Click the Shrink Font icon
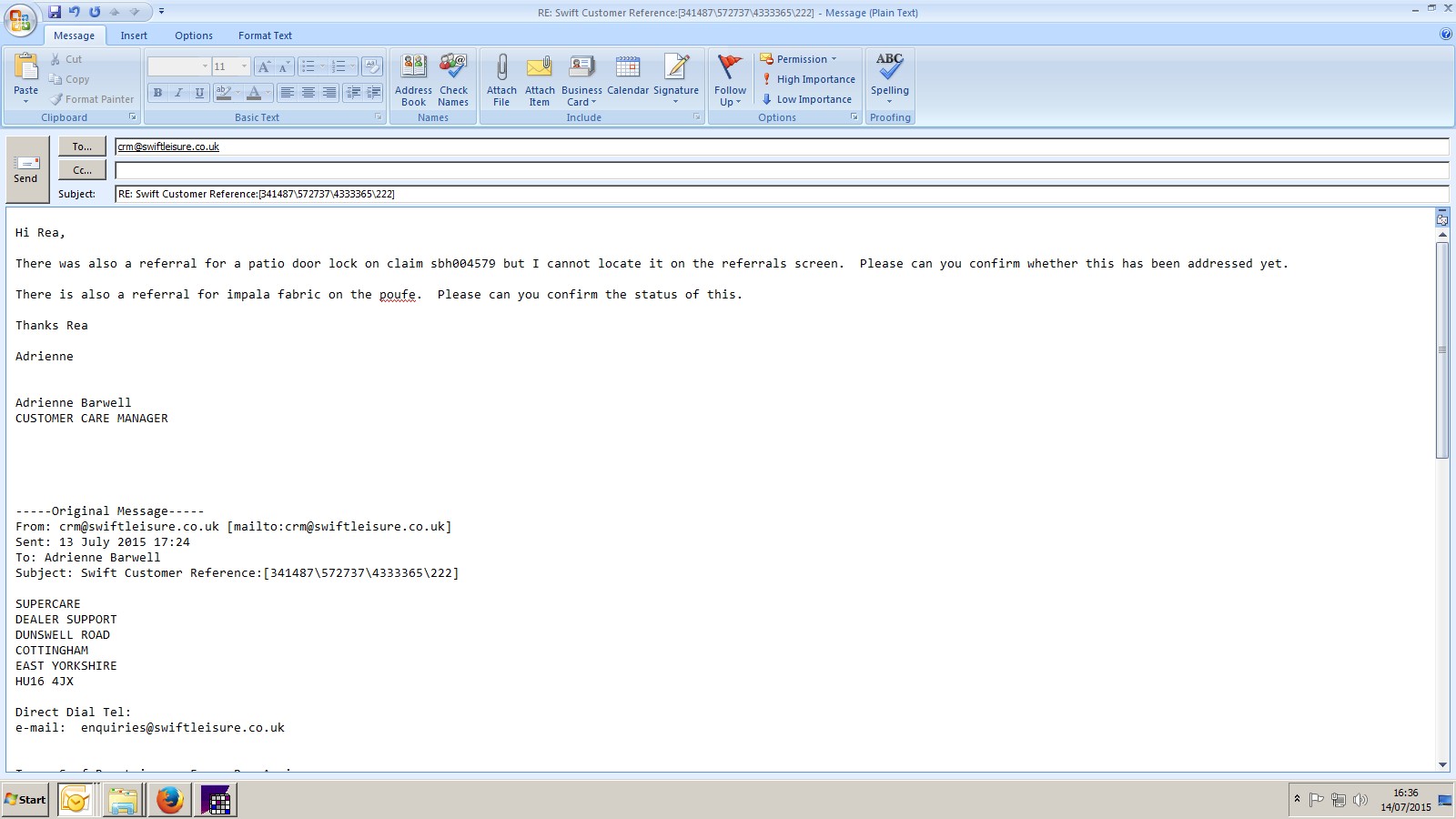Viewport: 1456px width, 819px height. coord(283,66)
